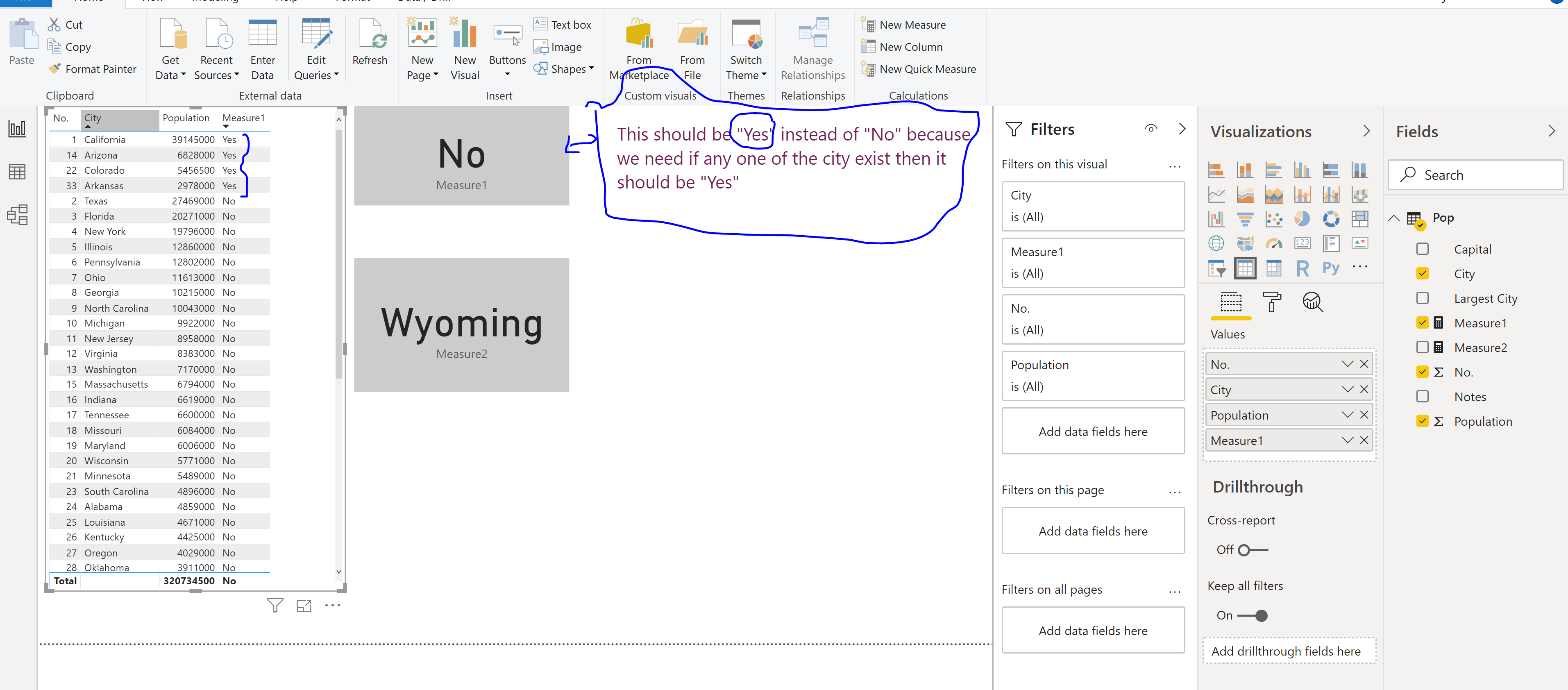Select the card visual with 123
1568x690 pixels.
click(x=1302, y=243)
